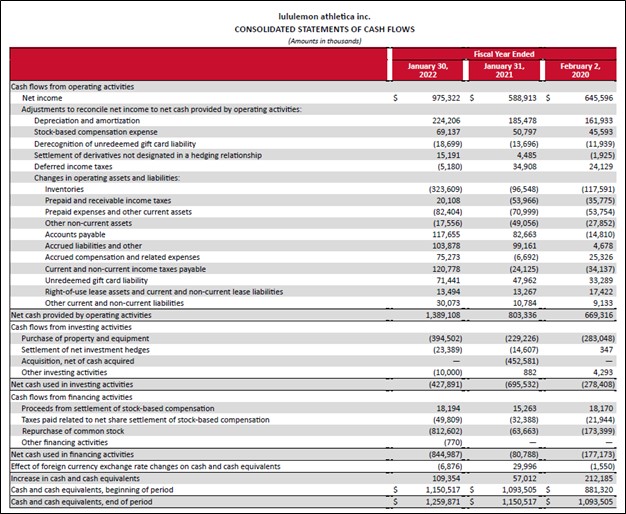Image resolution: width=626 pixels, height=514 pixels.
Task: Click the 'lululemon athletica inc.' heading
Action: 313,16
